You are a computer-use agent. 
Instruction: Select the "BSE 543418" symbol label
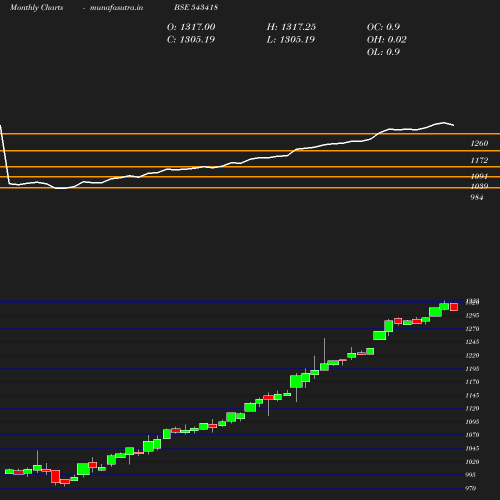click(196, 7)
